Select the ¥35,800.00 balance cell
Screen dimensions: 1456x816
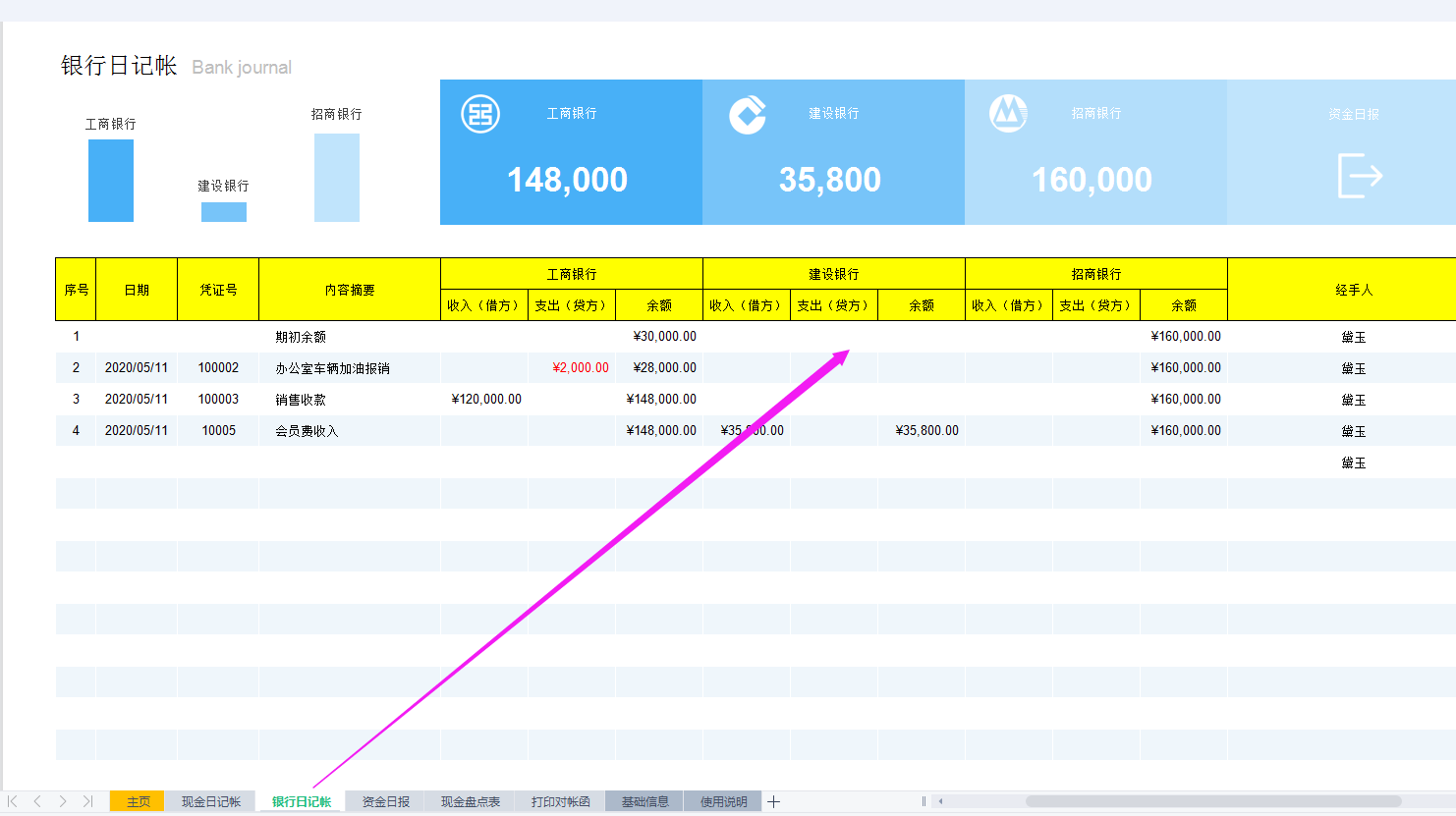click(922, 431)
